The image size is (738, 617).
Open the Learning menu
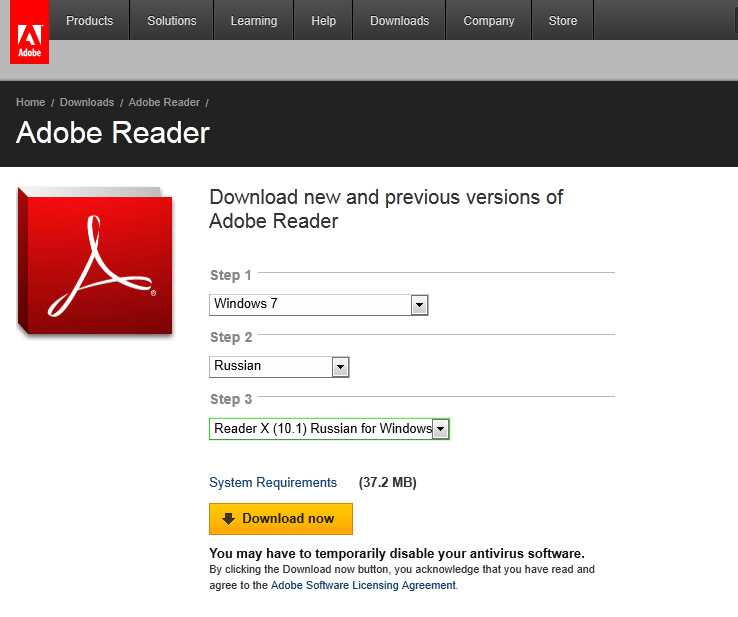253,21
